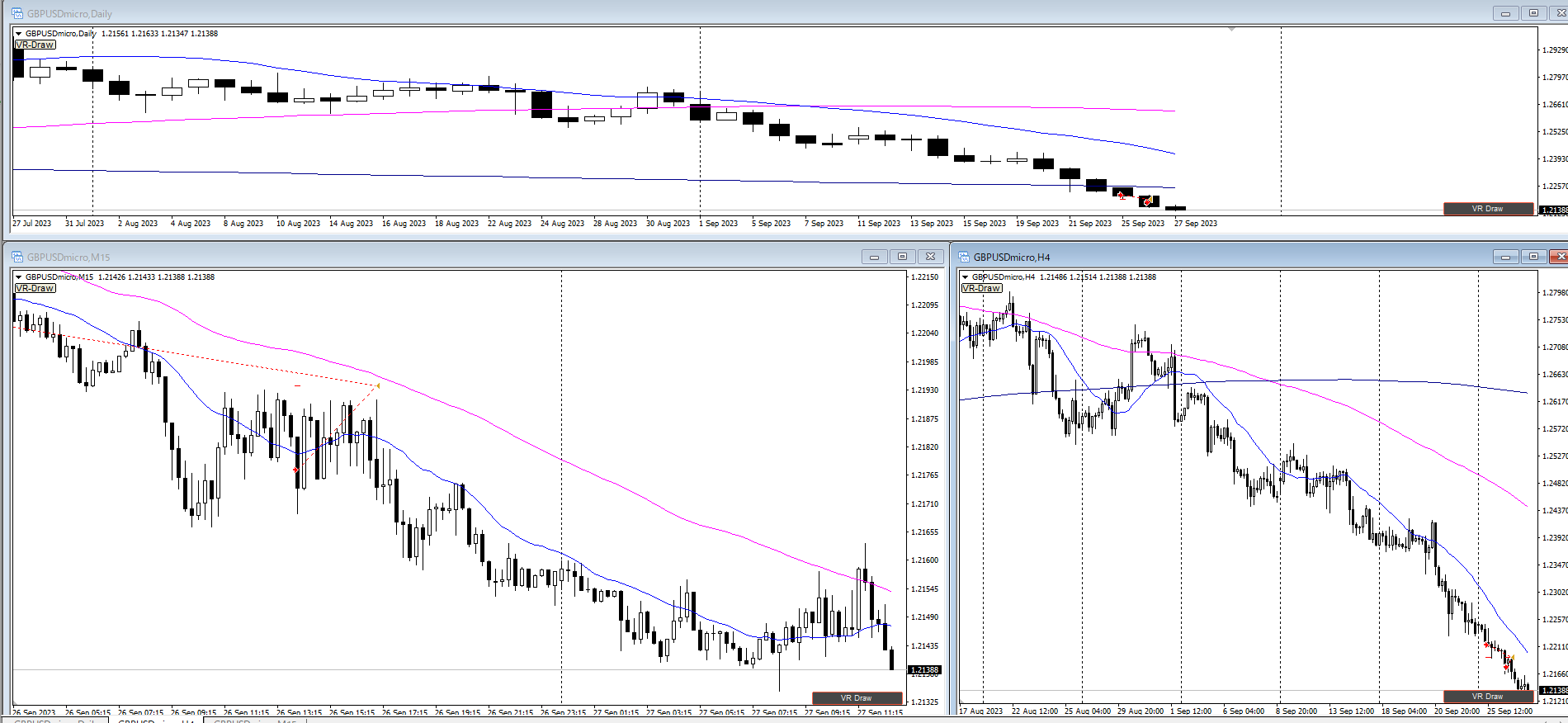Click the GBPUSDmicro,H4 window title text

tap(1012, 258)
